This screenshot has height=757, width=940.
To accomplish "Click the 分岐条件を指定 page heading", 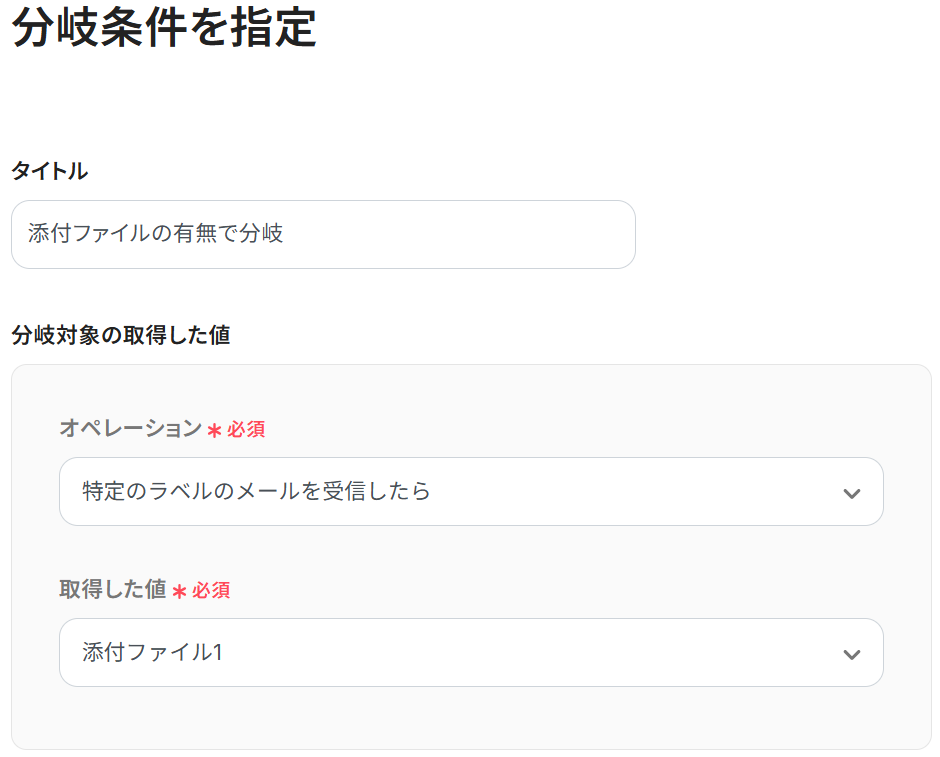I will click(x=164, y=28).
